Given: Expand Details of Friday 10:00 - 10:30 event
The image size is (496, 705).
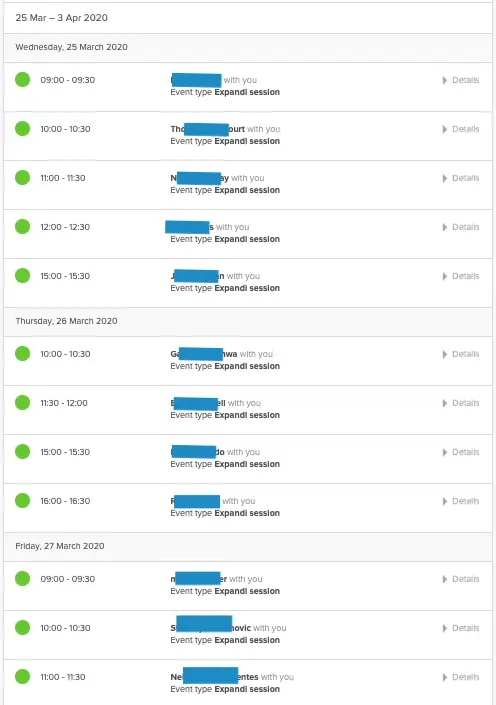Looking at the screenshot, I should (461, 628).
